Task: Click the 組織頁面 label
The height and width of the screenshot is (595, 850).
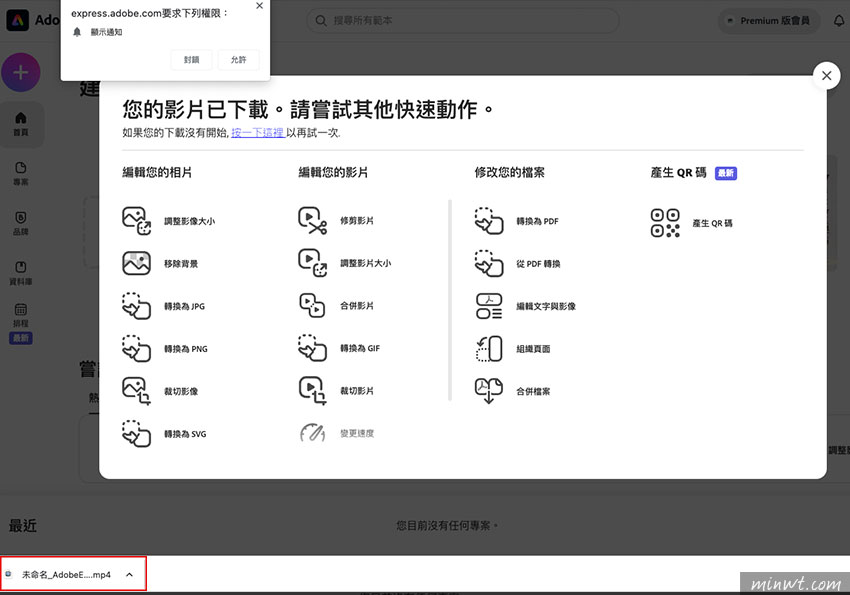Action: 533,349
